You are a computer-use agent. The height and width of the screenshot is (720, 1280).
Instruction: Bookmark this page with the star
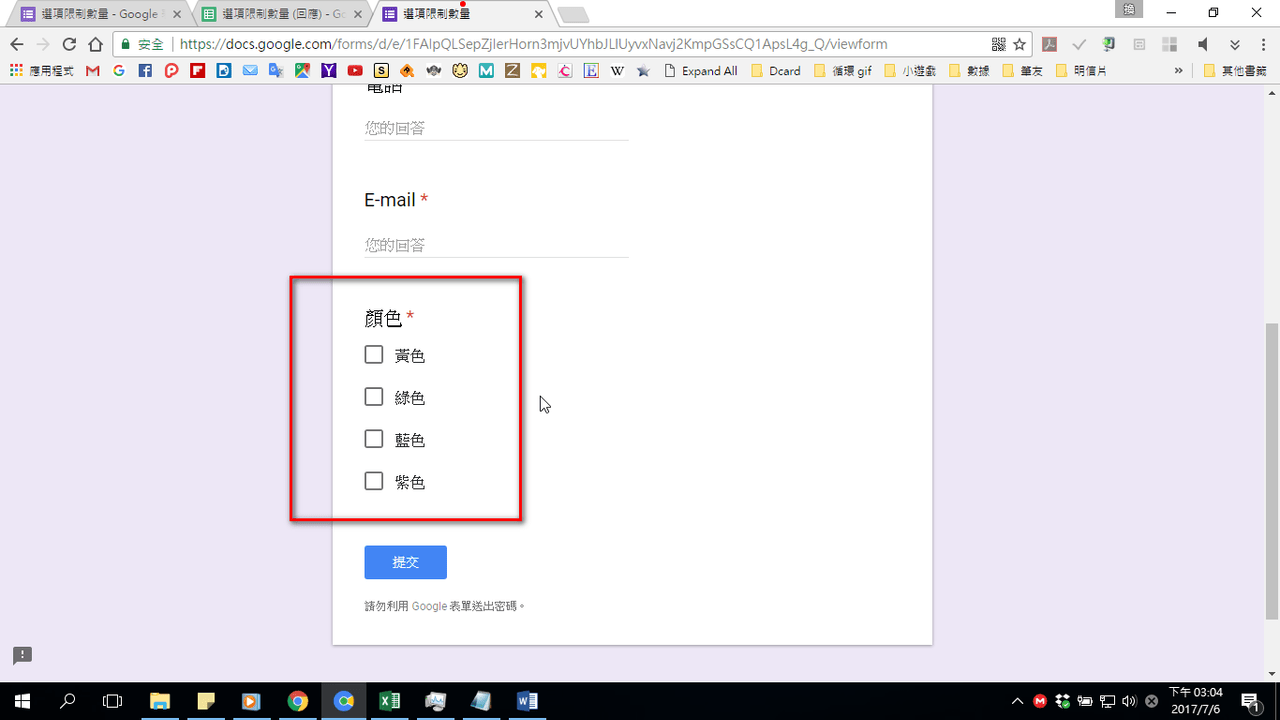click(x=1019, y=44)
